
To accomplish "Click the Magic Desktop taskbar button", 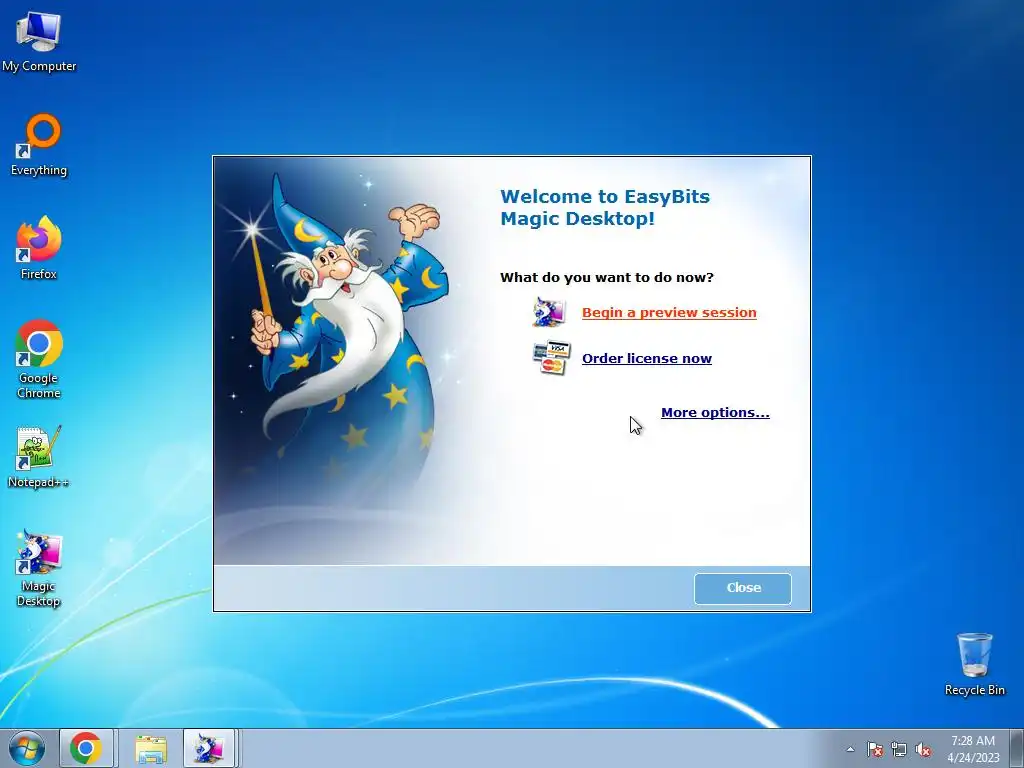I will [x=209, y=748].
